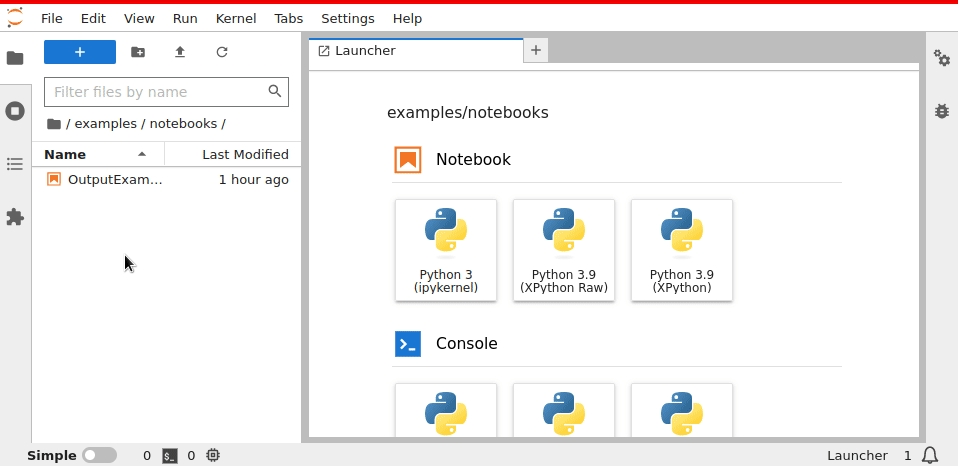Refresh the file browser listing

[222, 52]
